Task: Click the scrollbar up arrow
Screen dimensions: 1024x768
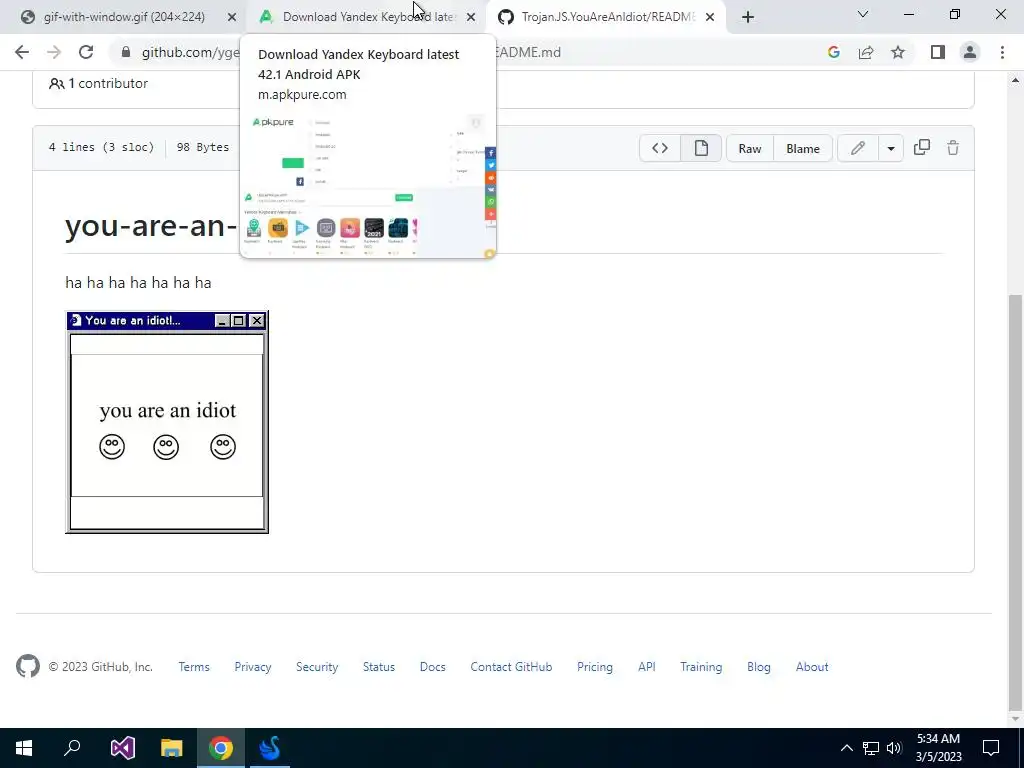Action: [x=1015, y=80]
